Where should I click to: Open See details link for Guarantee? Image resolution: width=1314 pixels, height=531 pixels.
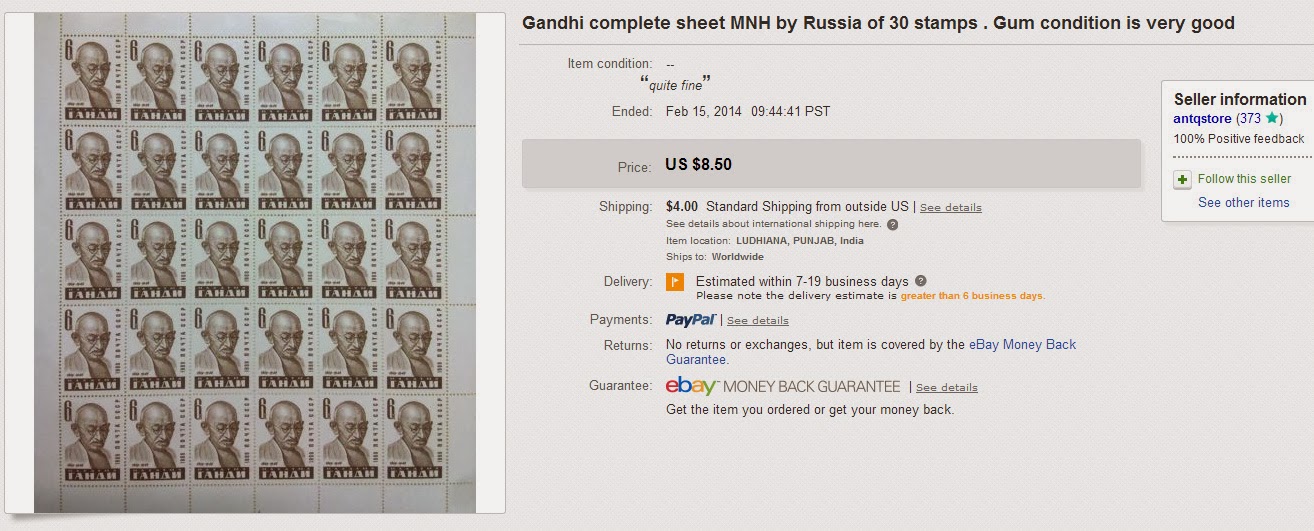pyautogui.click(x=946, y=388)
